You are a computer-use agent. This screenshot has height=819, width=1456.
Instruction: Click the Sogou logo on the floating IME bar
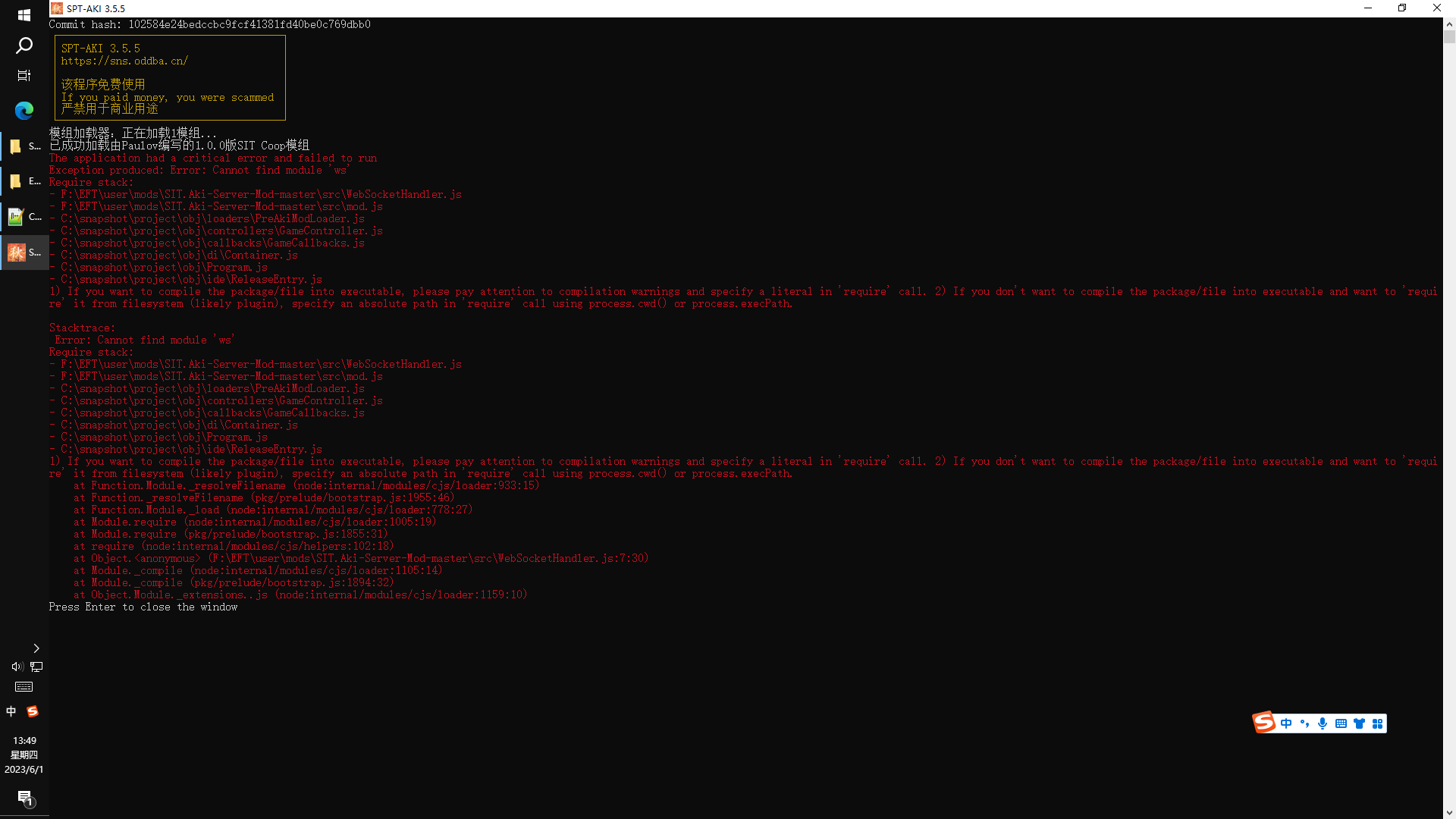(x=1264, y=722)
